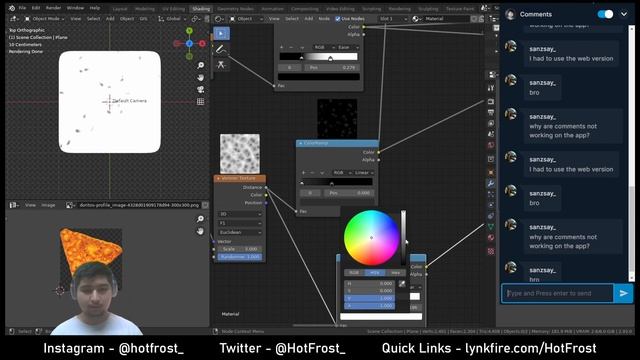
Task: Open the Voronoi Euclidean distance dropdown
Action: point(240,232)
